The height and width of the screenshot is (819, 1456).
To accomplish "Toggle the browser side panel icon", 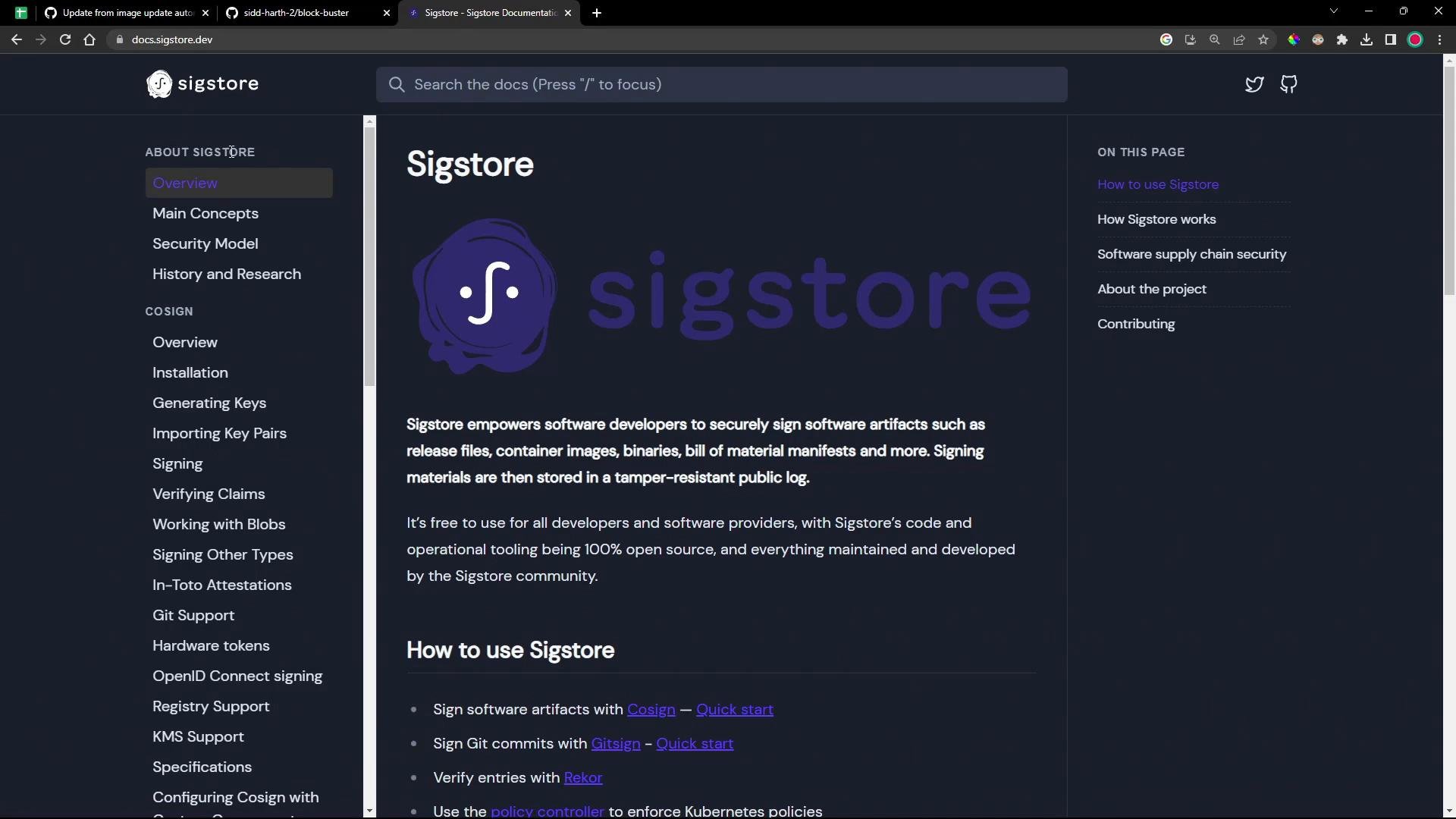I will pyautogui.click(x=1391, y=39).
